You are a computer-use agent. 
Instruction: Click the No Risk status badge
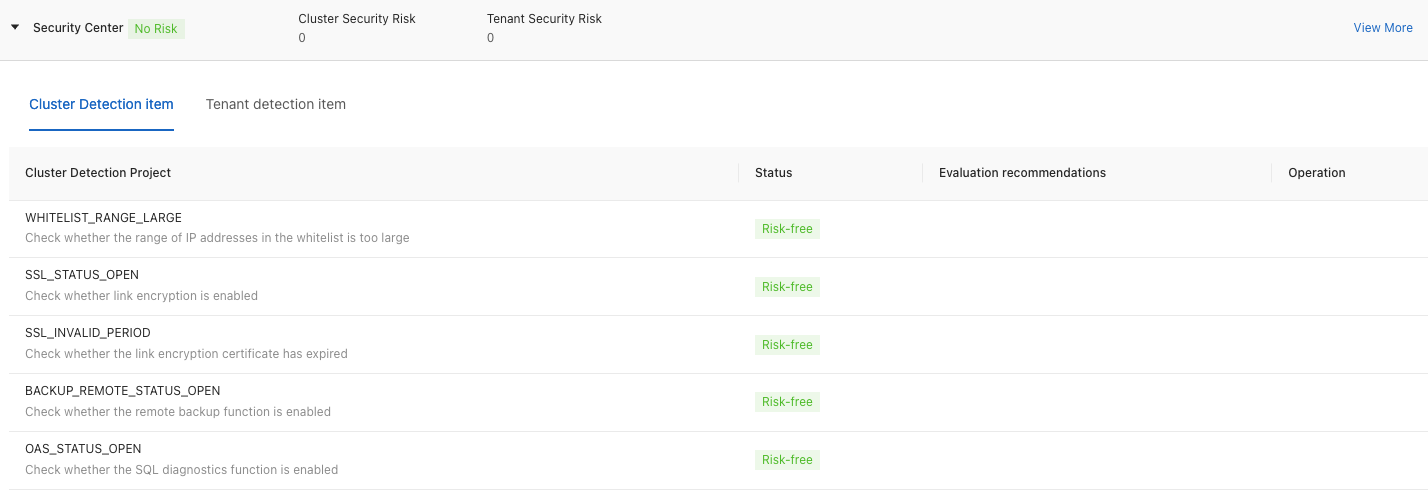(156, 29)
